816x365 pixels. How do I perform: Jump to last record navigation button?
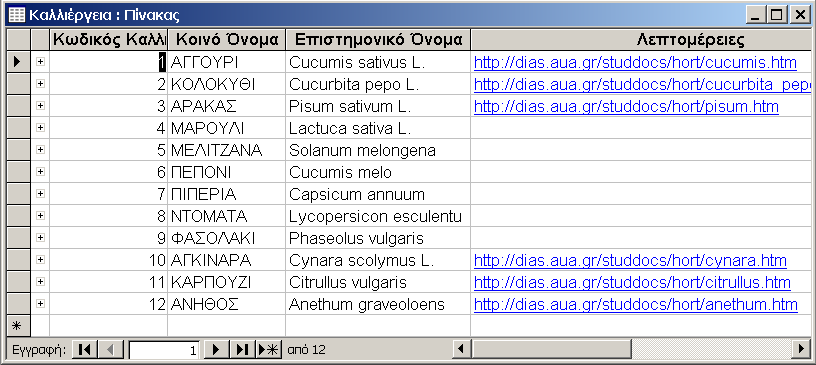[242, 350]
